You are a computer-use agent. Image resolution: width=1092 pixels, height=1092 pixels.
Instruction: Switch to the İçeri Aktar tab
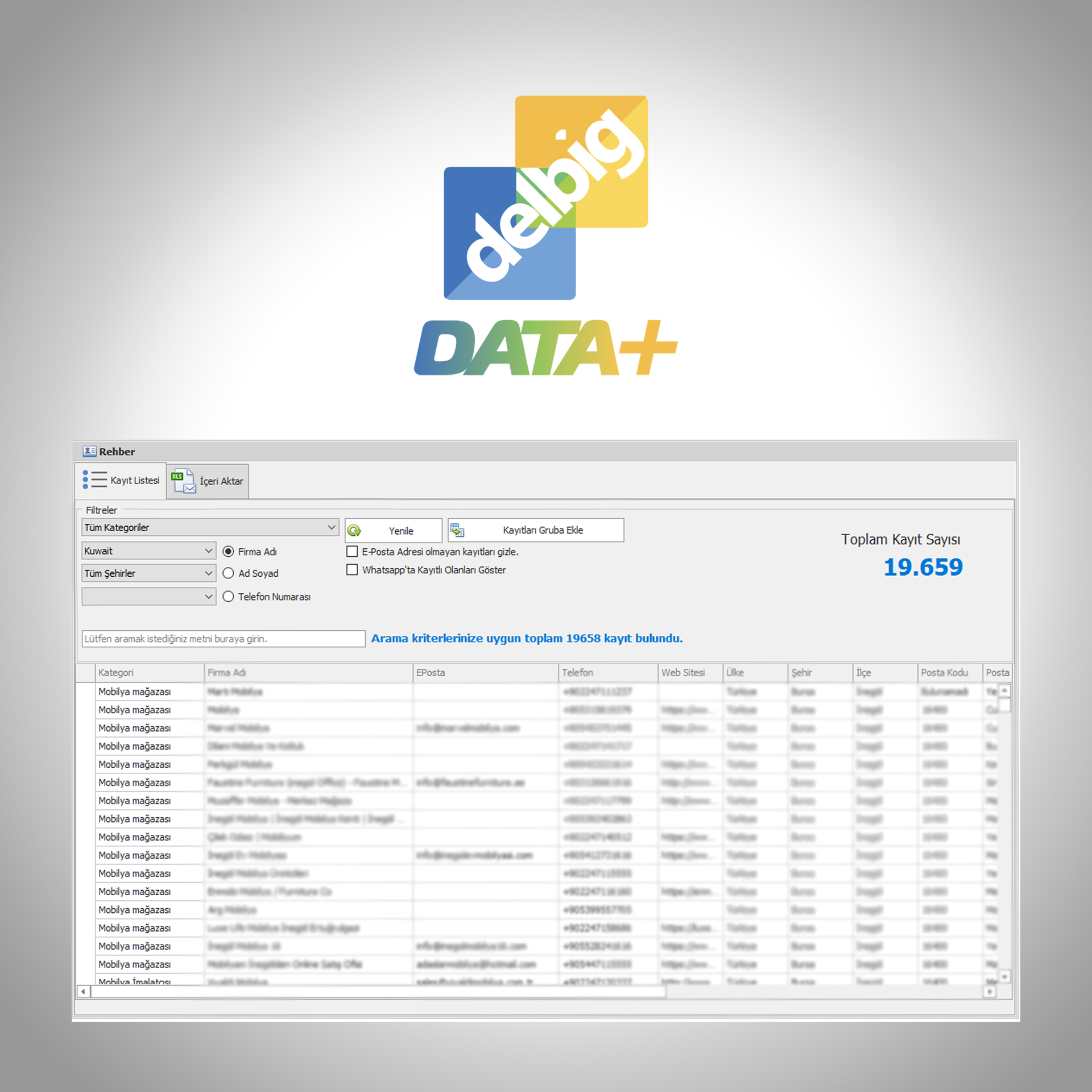pos(208,481)
